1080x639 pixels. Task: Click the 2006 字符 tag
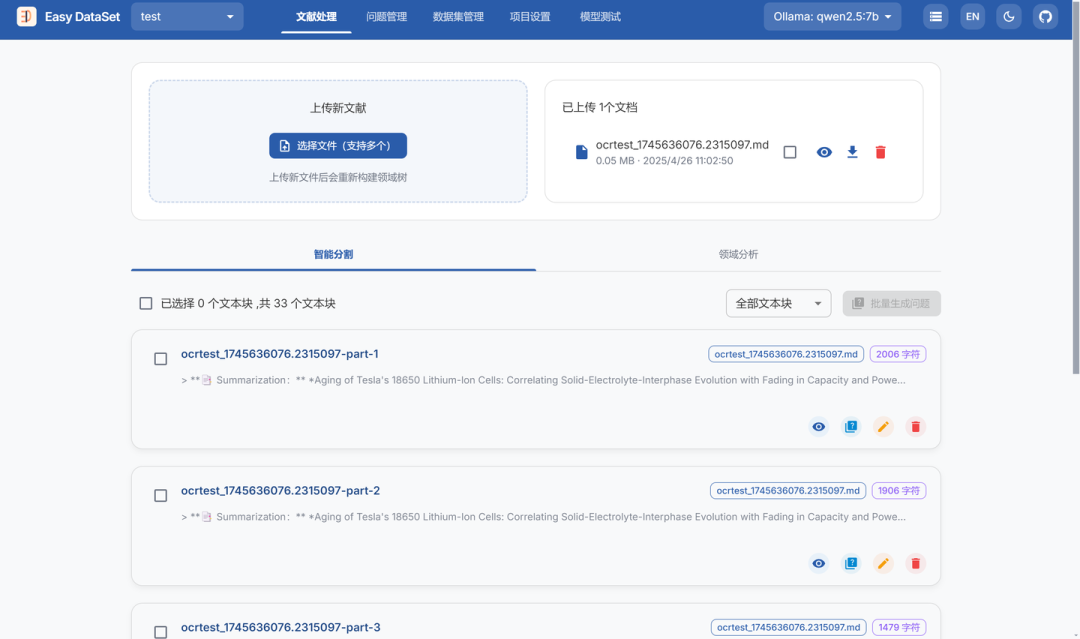coord(897,354)
